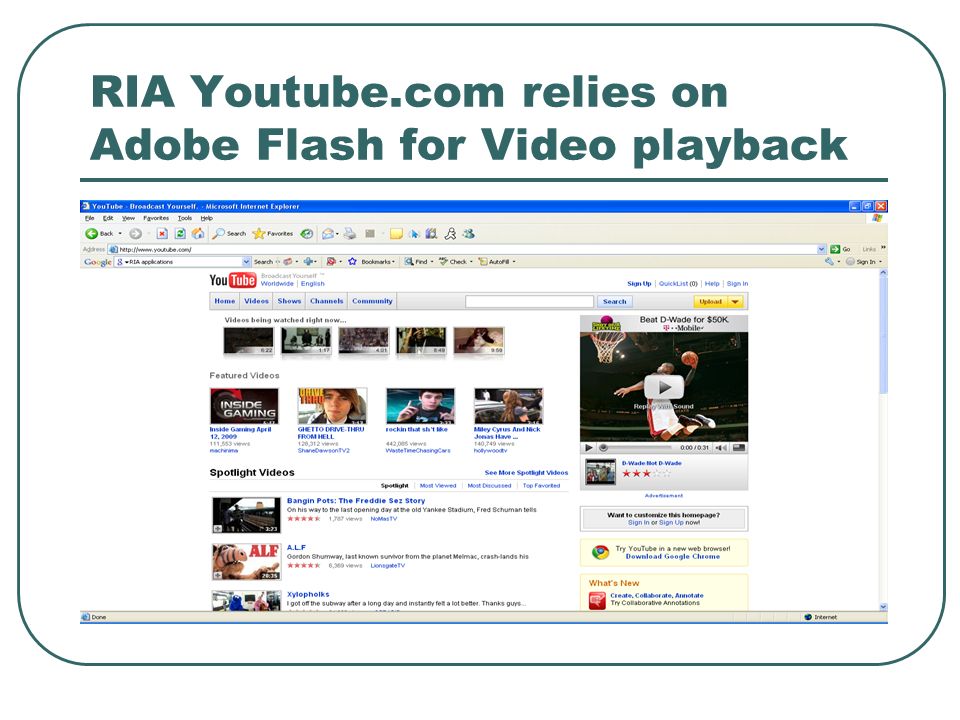This screenshot has width=960, height=720.
Task: Click the Research books icon
Action: click(x=432, y=233)
